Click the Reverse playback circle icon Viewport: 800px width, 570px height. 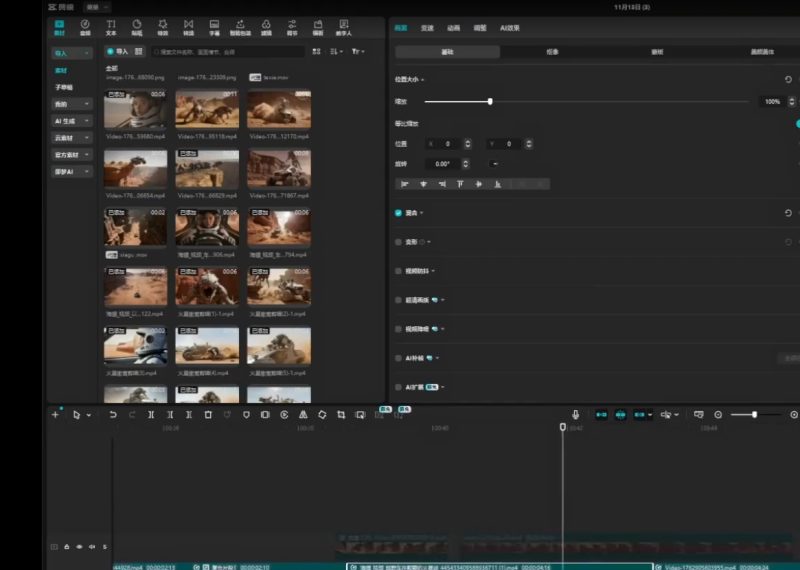coord(284,415)
